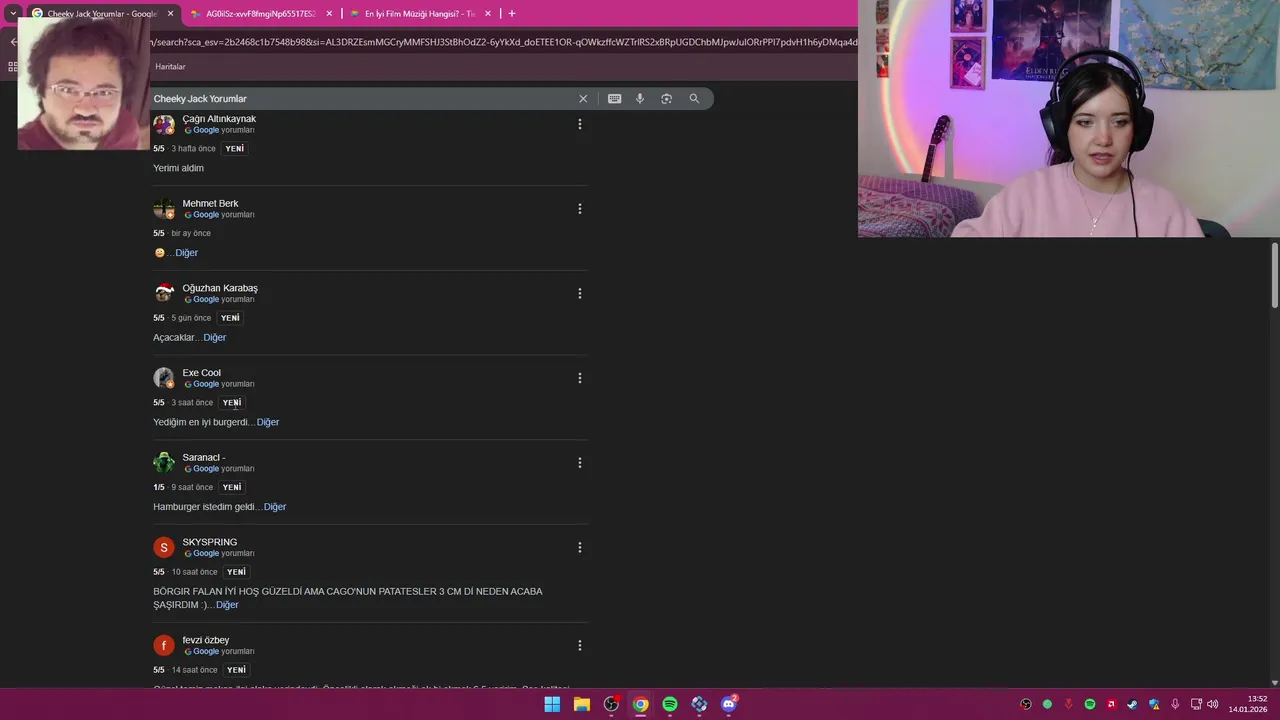Switch to the Cheeky Jack Yorumlar tab
1280x720 pixels.
[x=102, y=14]
